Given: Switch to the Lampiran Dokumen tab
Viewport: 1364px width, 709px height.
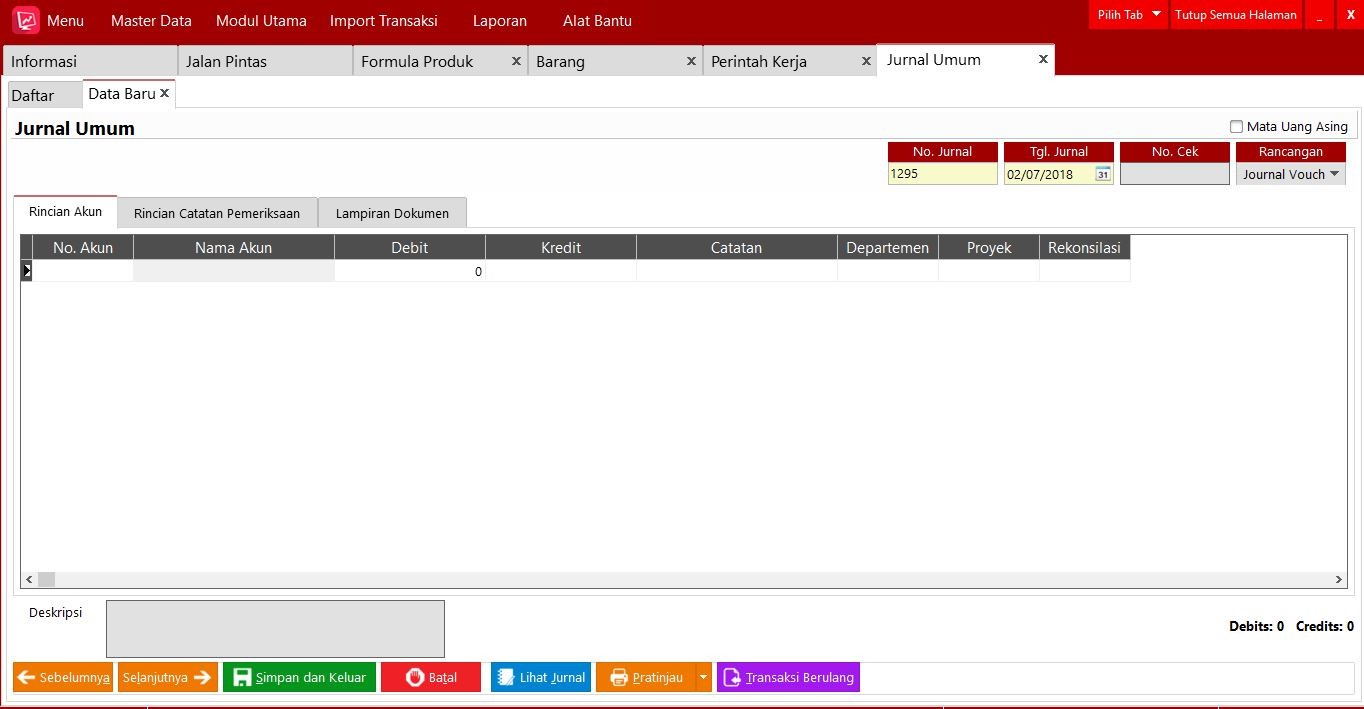Looking at the screenshot, I should pos(392,213).
